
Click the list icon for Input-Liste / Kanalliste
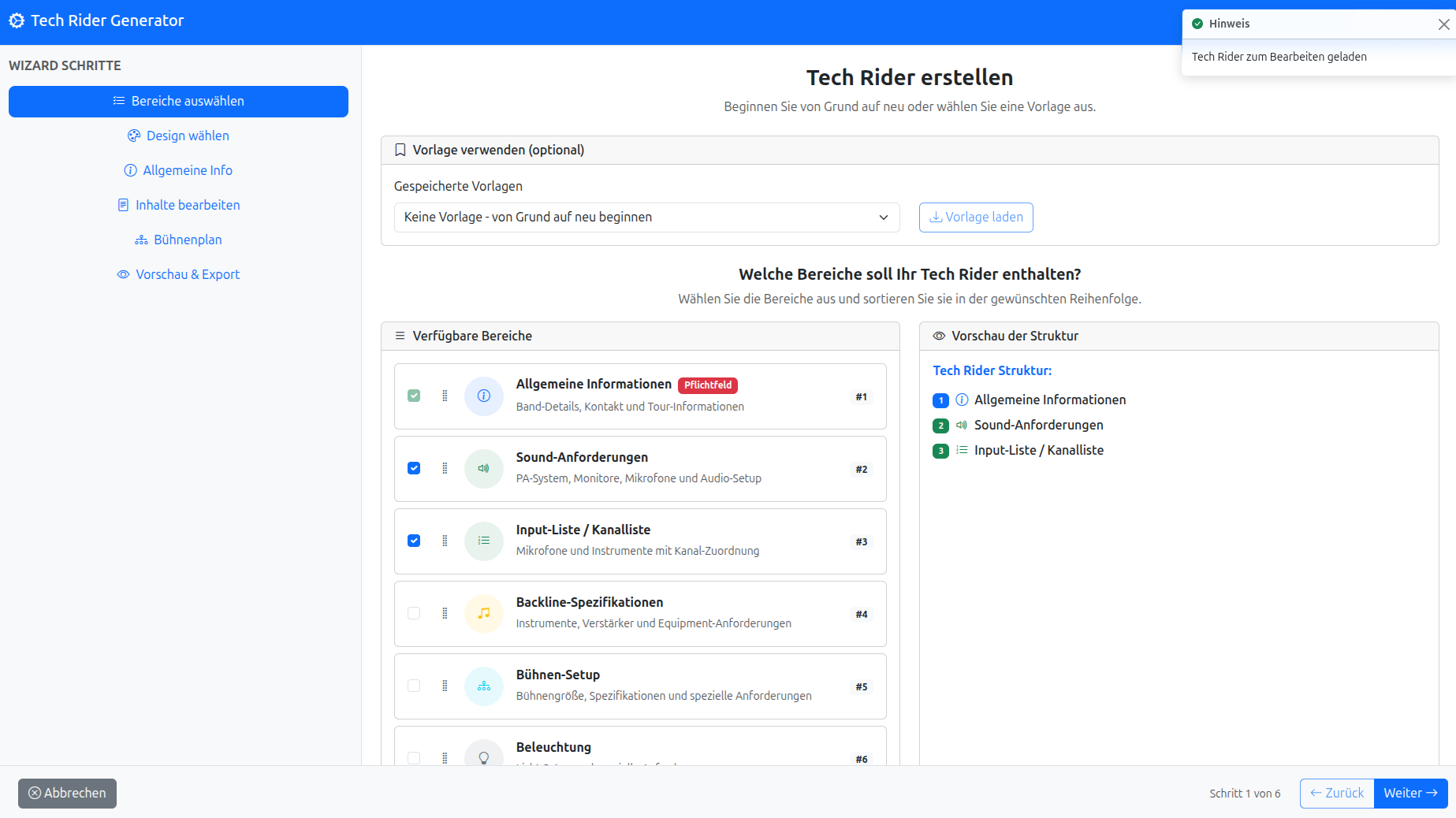[x=484, y=541]
